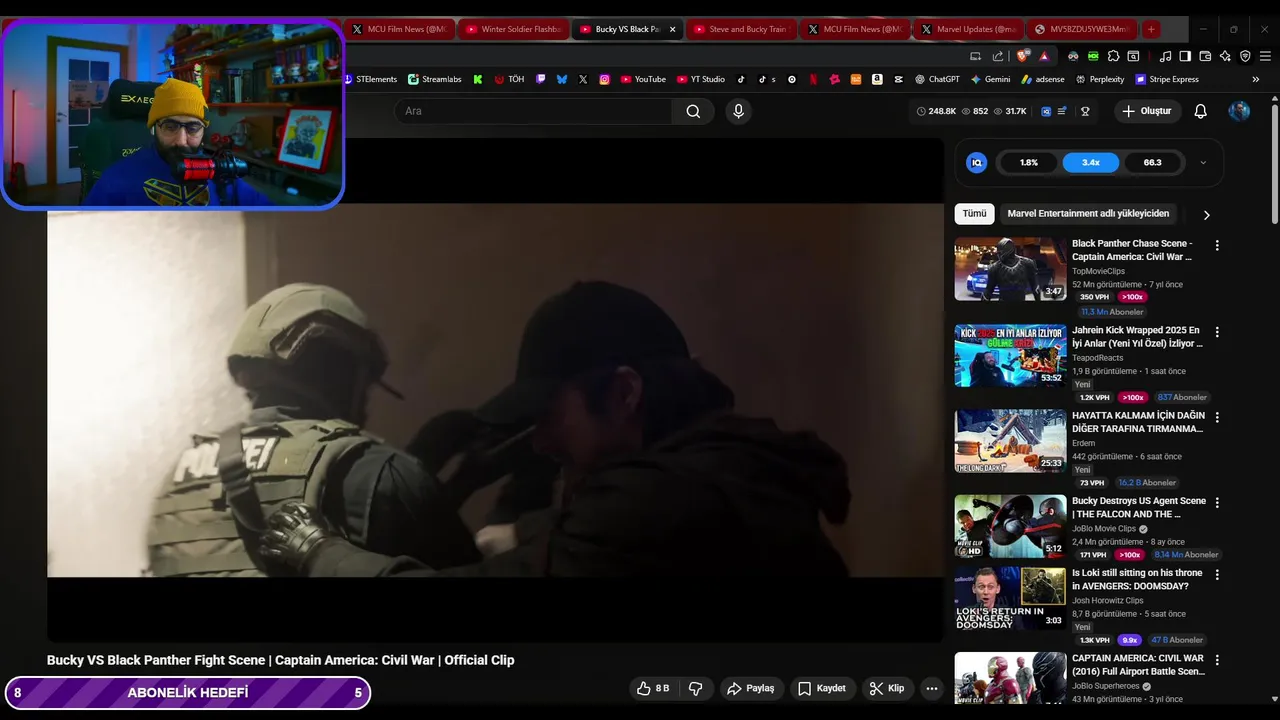Switch to Steve and Bucky Train tab
Viewport: 1280px width, 720px height.
tap(741, 29)
